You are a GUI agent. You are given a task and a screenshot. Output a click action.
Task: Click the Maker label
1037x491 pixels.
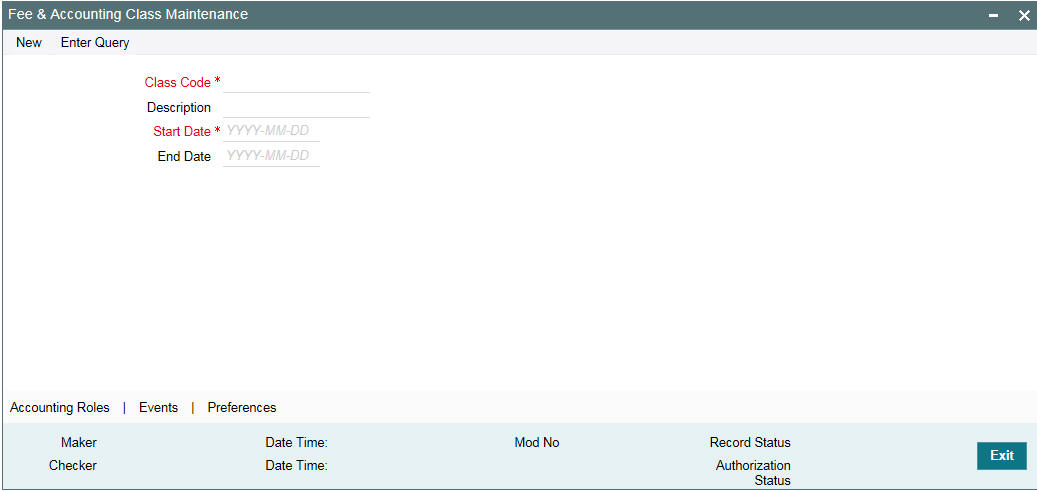[x=79, y=443]
